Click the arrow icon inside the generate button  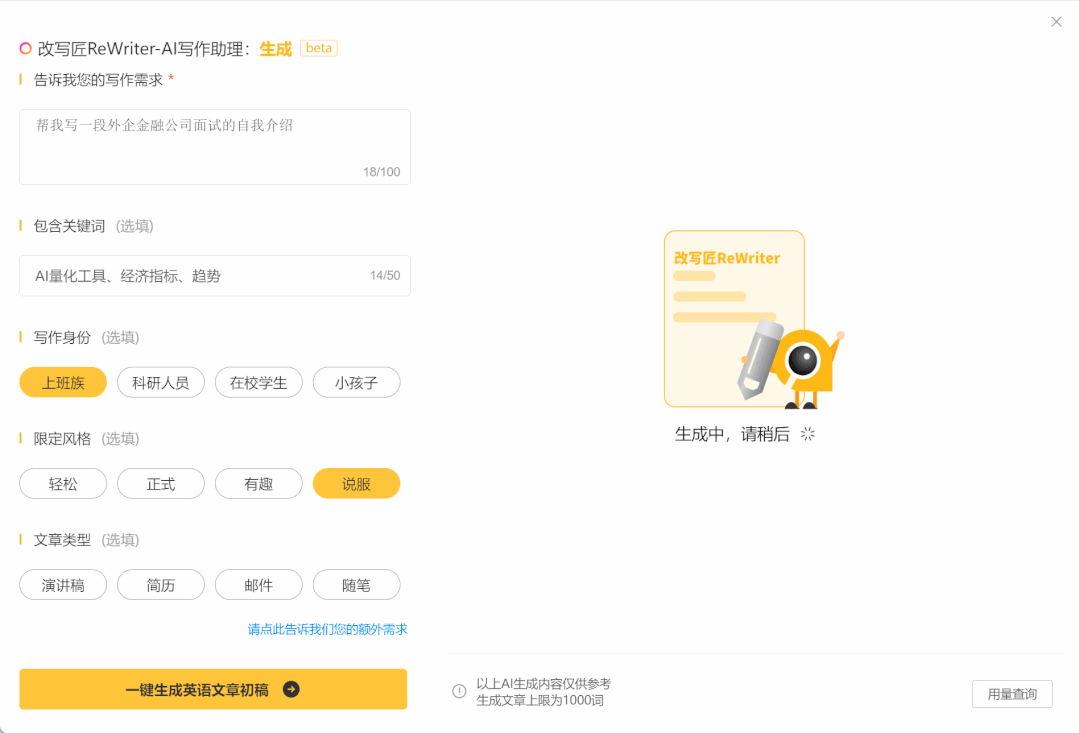pos(293,689)
